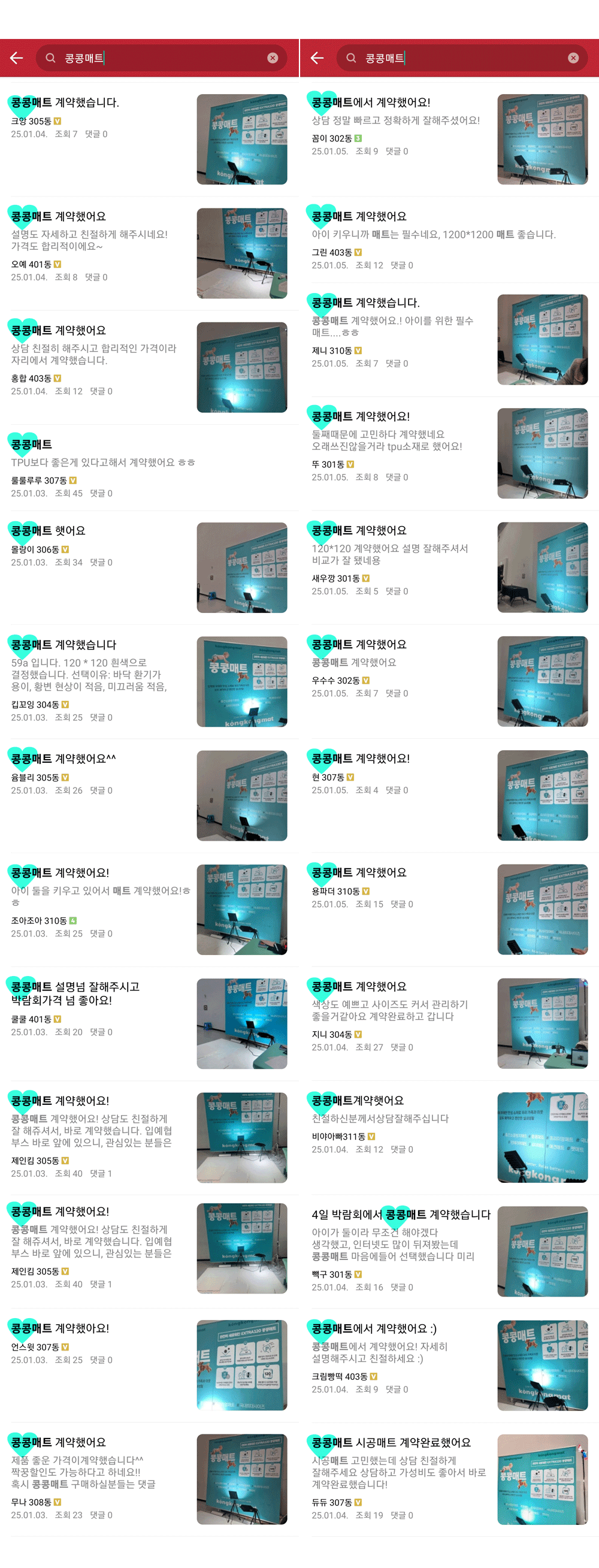Open thumbnail of 비야아빠311동 post
Image resolution: width=599 pixels, height=1568 pixels.
[x=542, y=1137]
